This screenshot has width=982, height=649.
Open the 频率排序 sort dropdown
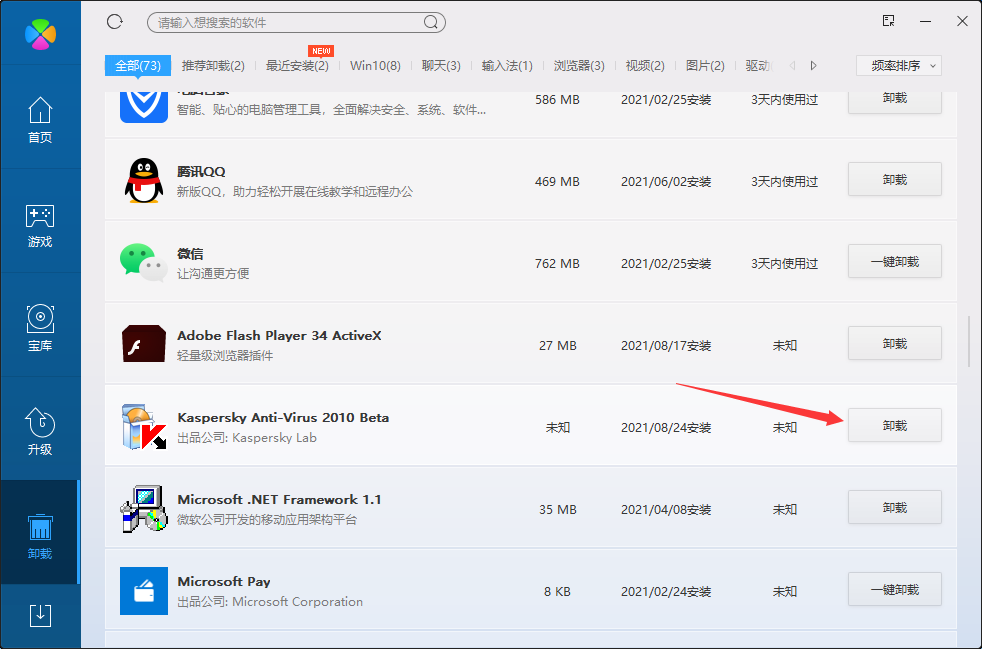point(899,65)
